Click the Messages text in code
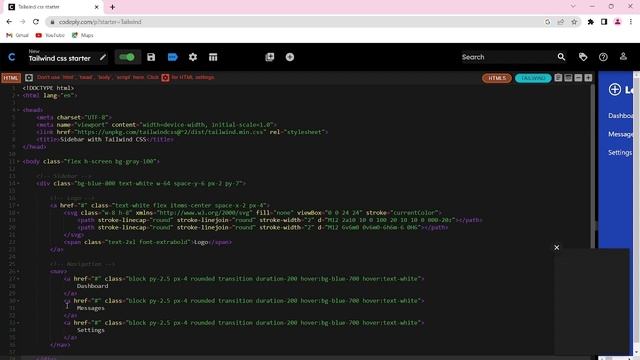Image resolution: width=640 pixels, height=360 pixels. (x=91, y=308)
